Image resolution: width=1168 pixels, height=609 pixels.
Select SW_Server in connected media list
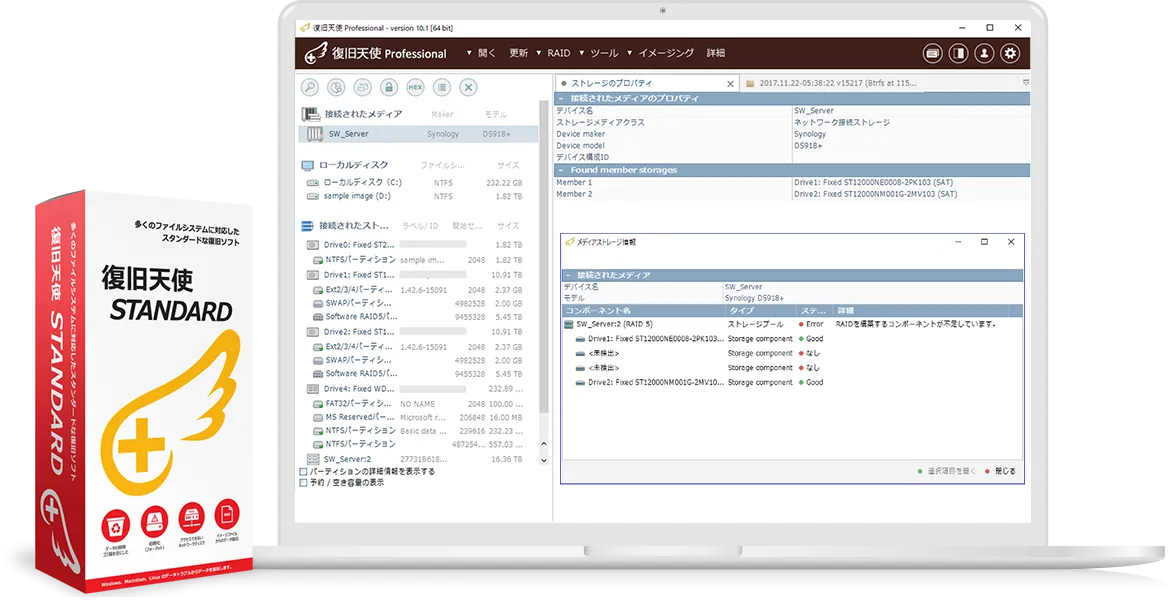(349, 133)
